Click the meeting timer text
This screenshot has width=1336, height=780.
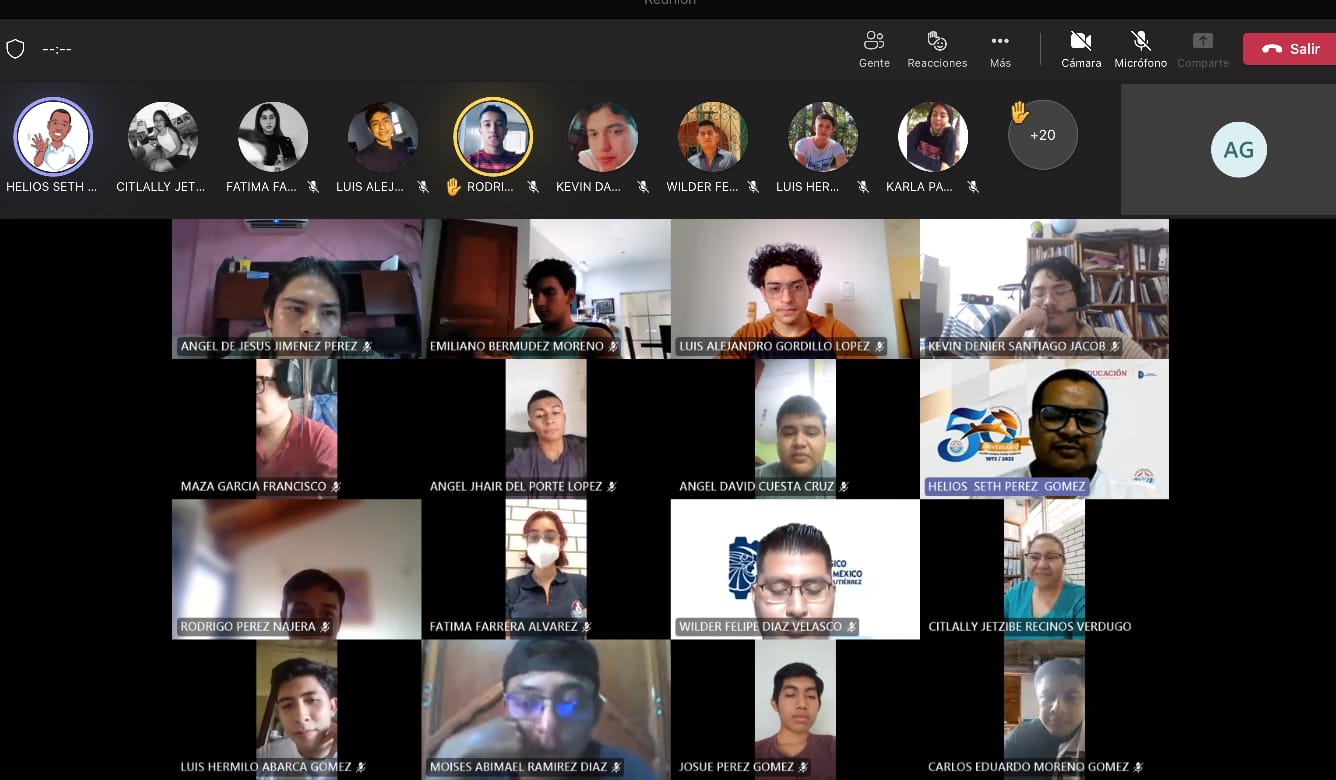click(x=57, y=49)
